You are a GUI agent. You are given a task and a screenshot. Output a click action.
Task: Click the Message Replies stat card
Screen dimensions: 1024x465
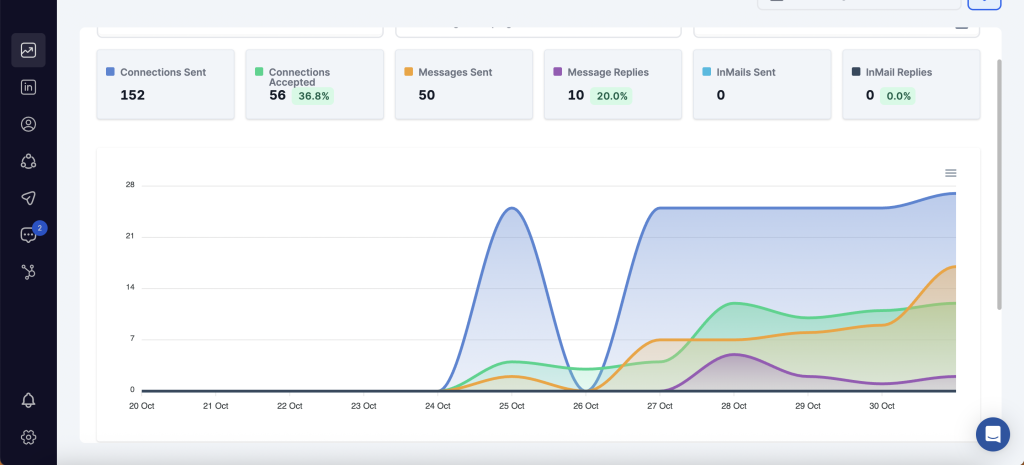tap(612, 84)
